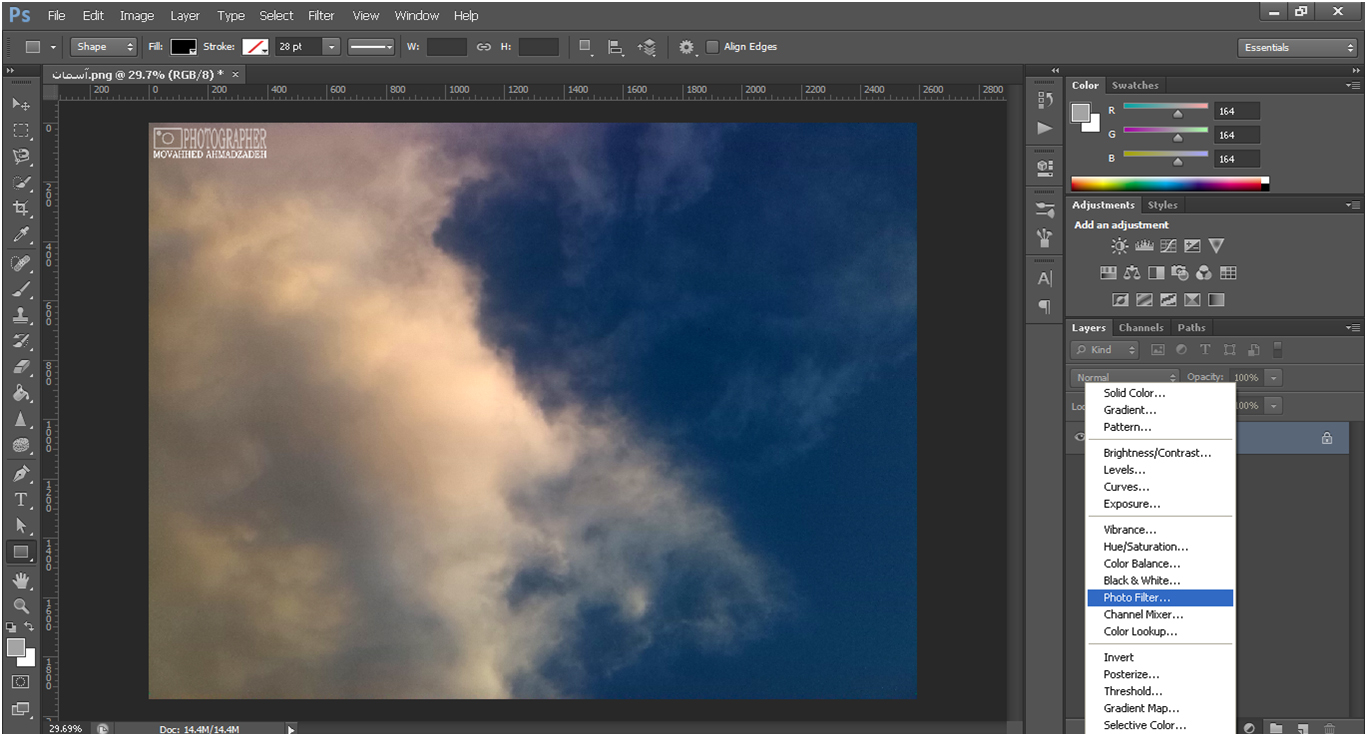Image resolution: width=1367 pixels, height=734 pixels.
Task: Click the Exposure adjustment icon
Action: [x=1192, y=246]
